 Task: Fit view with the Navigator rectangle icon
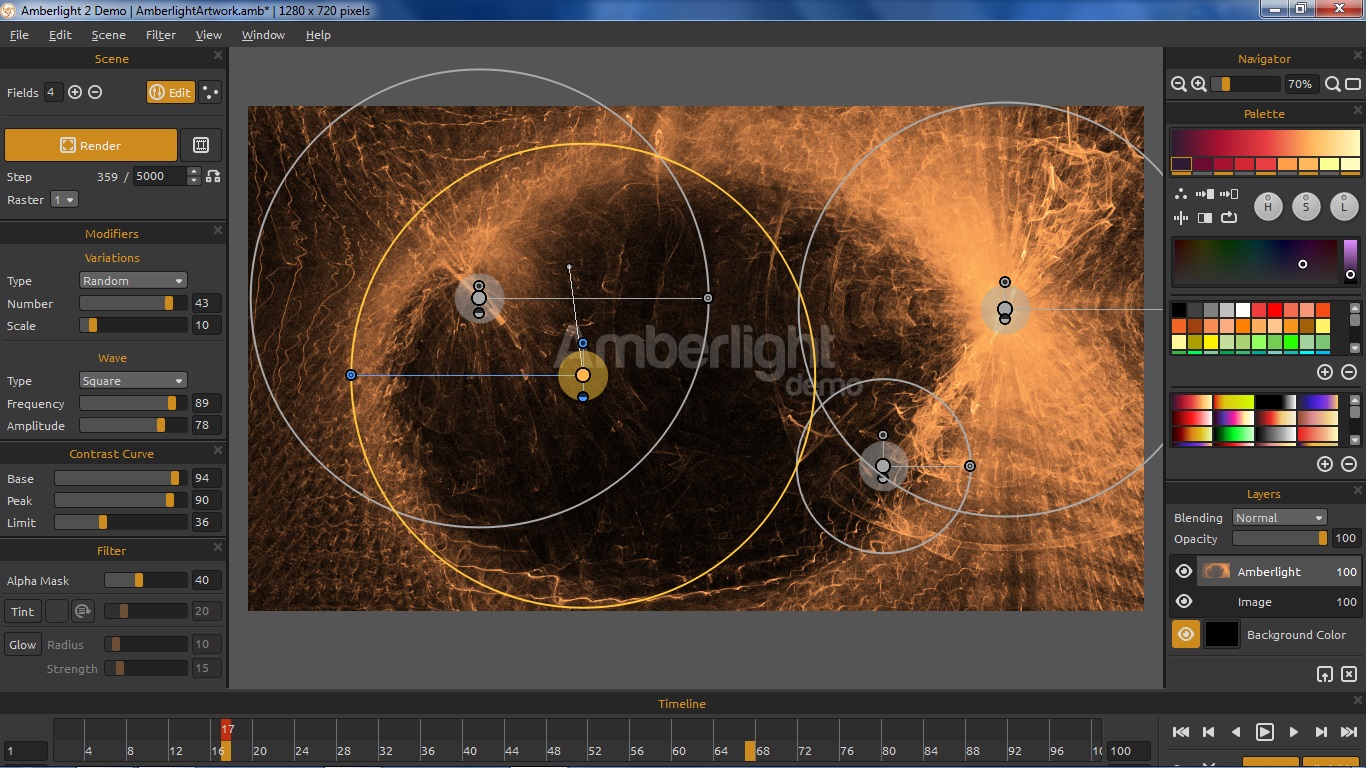pyautogui.click(x=1353, y=85)
